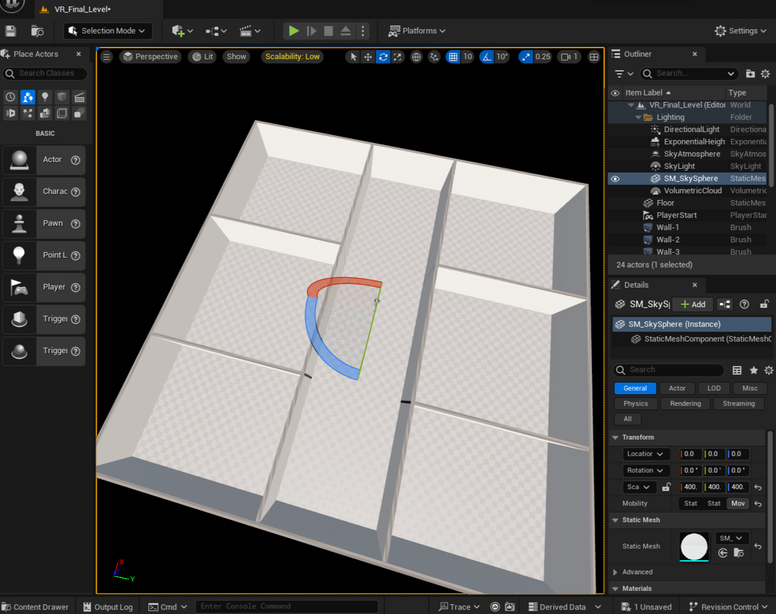Focus the Search Classes field

(x=45, y=73)
